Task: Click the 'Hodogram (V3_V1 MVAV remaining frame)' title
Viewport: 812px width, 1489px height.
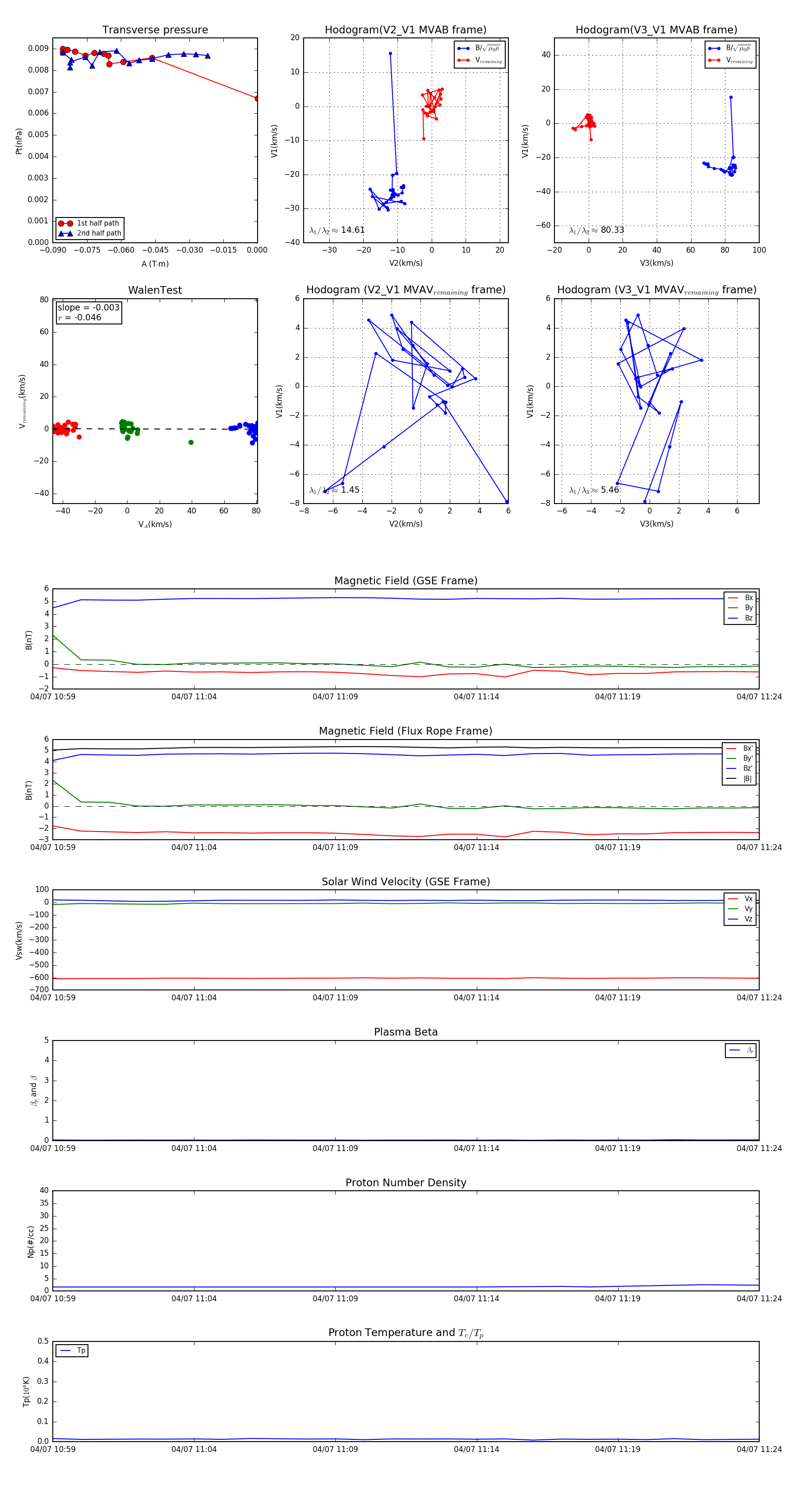Action: click(x=656, y=290)
